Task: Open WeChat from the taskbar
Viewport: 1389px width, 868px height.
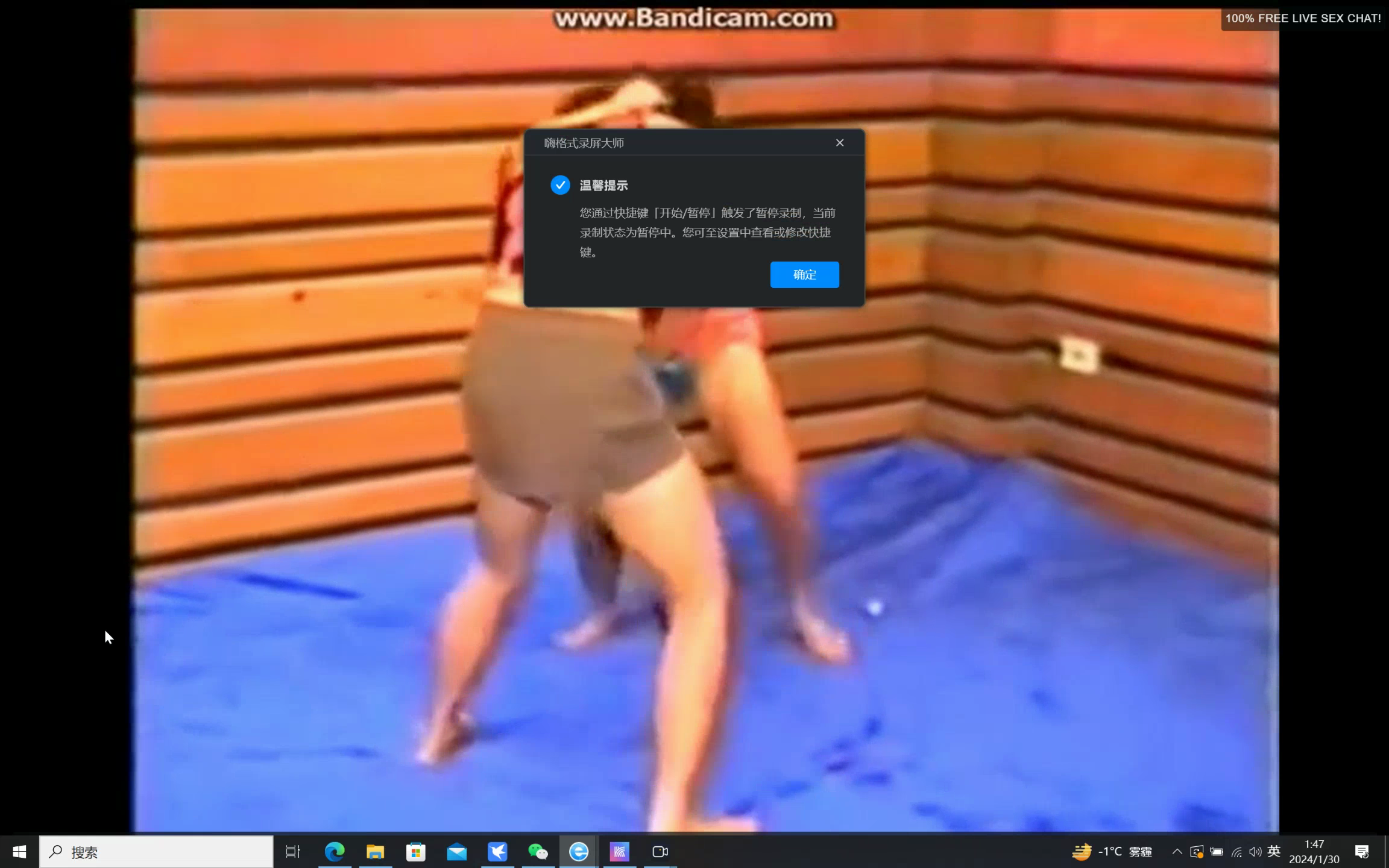Action: click(538, 852)
